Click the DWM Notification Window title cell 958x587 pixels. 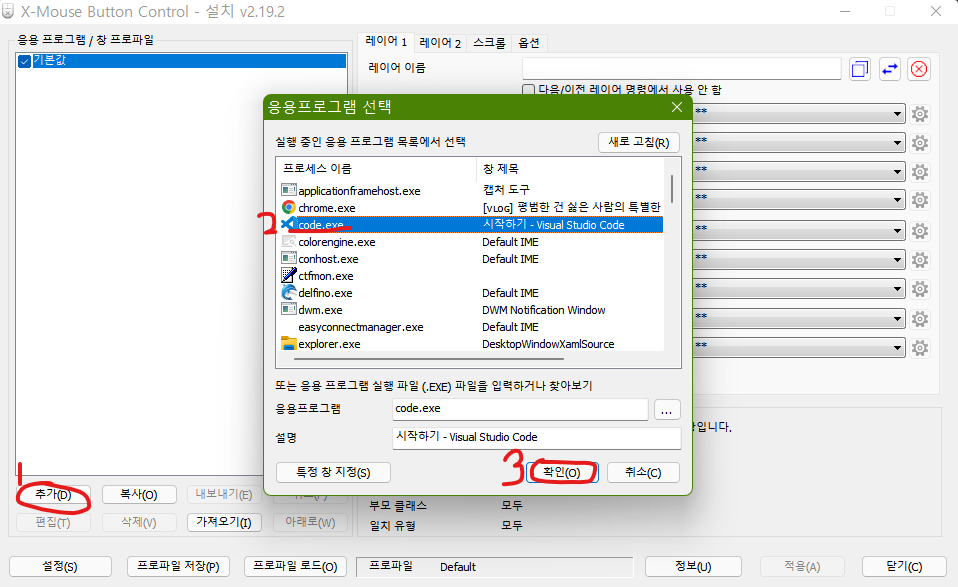click(544, 310)
